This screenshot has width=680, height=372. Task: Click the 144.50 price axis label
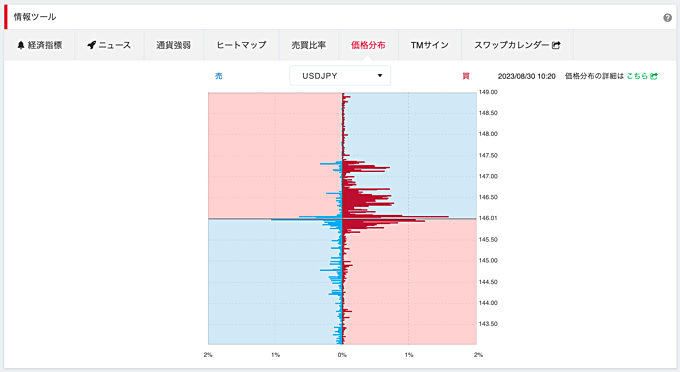488,282
